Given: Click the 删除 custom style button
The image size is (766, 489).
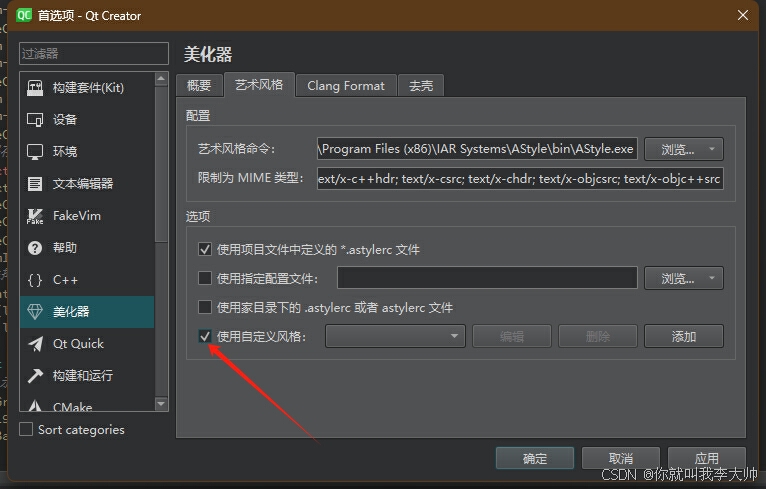Looking at the screenshot, I should pos(598,336).
